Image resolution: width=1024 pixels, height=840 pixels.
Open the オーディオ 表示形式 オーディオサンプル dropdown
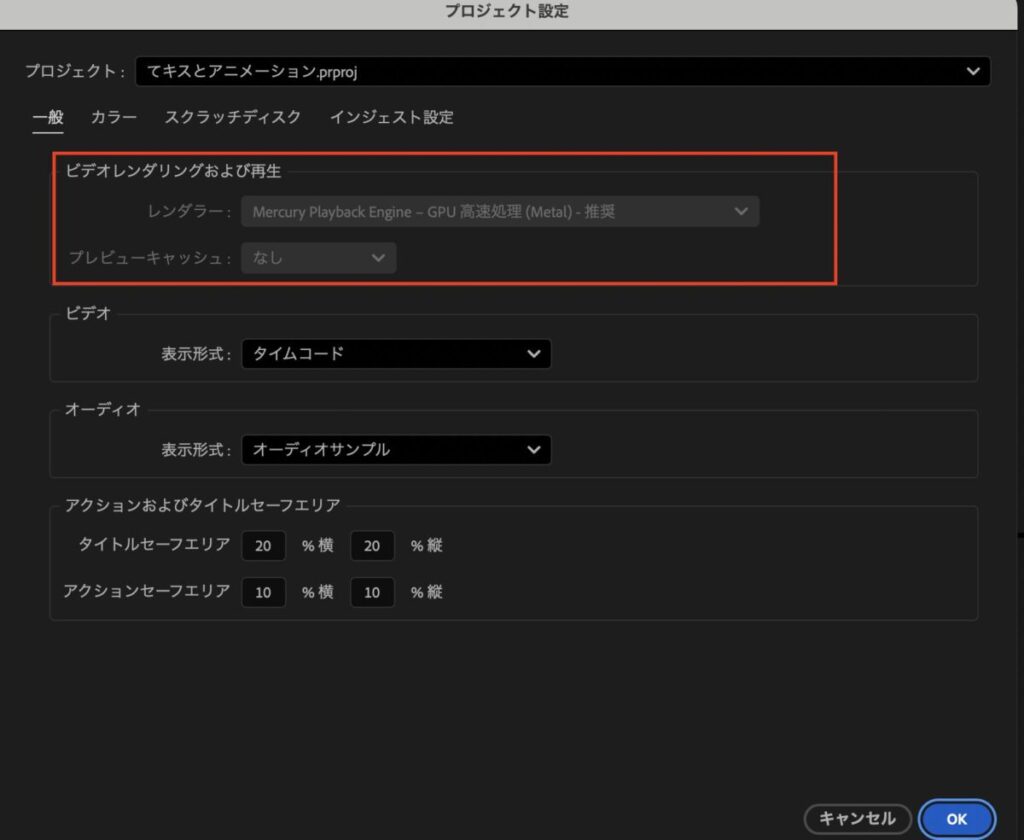[x=396, y=450]
